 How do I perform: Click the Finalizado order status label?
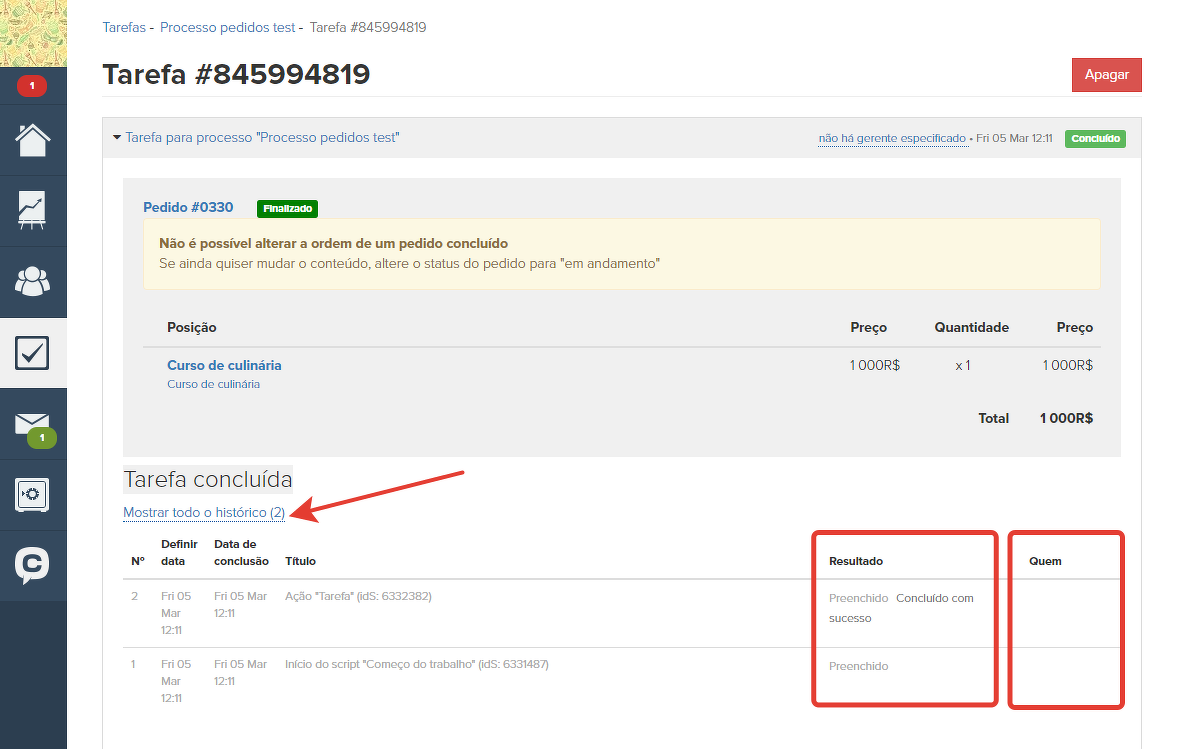287,209
